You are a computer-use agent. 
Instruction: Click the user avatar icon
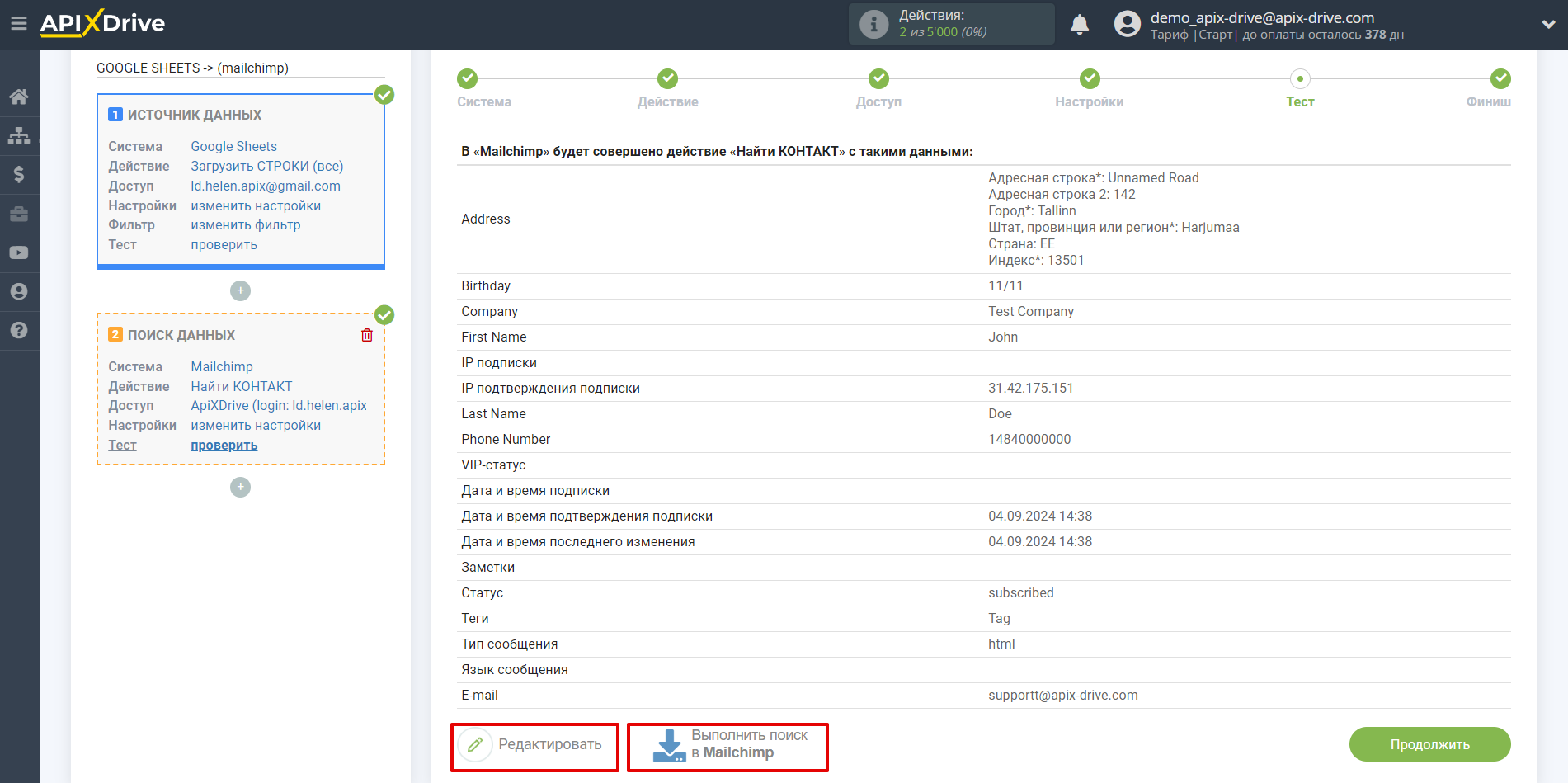coord(1127,24)
